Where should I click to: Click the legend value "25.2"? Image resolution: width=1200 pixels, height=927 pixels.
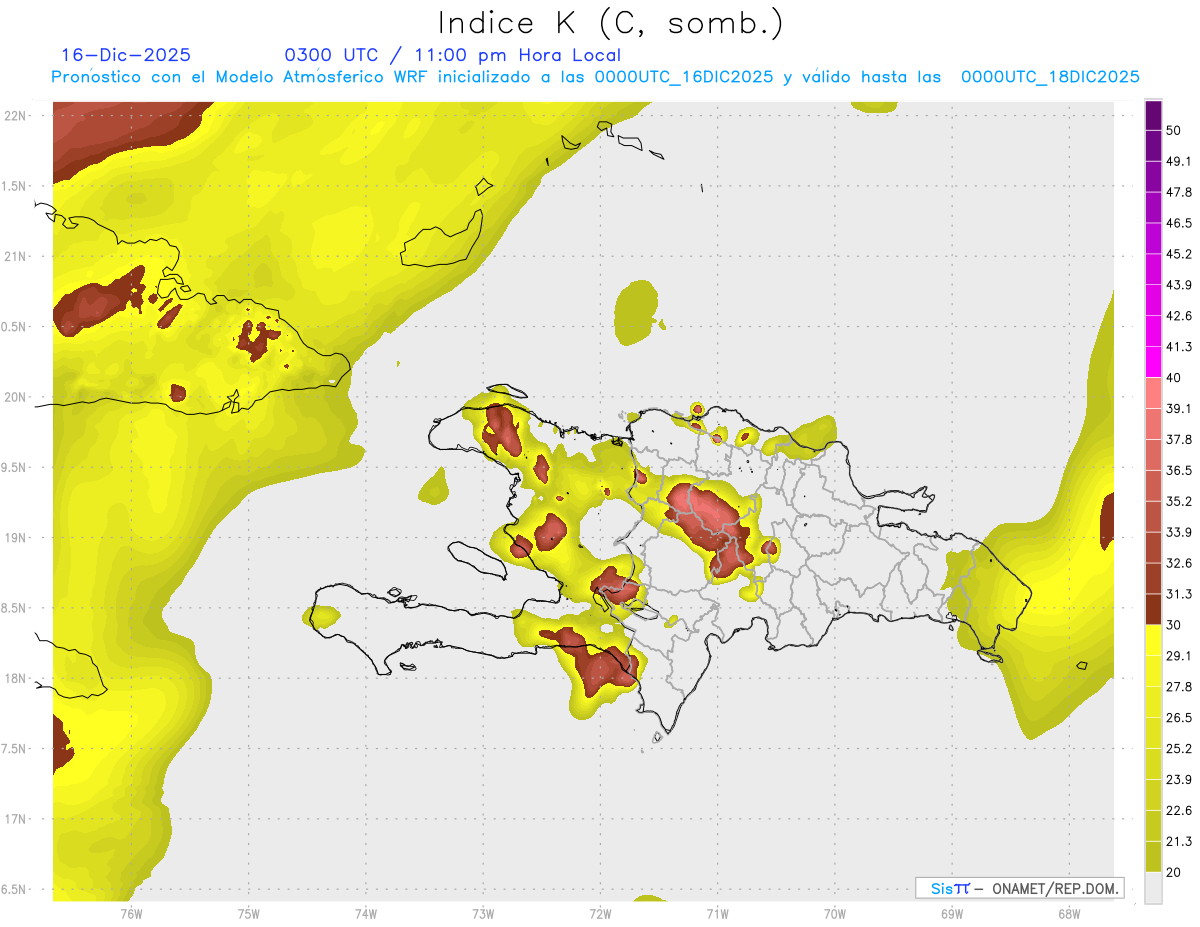pyautogui.click(x=1179, y=748)
